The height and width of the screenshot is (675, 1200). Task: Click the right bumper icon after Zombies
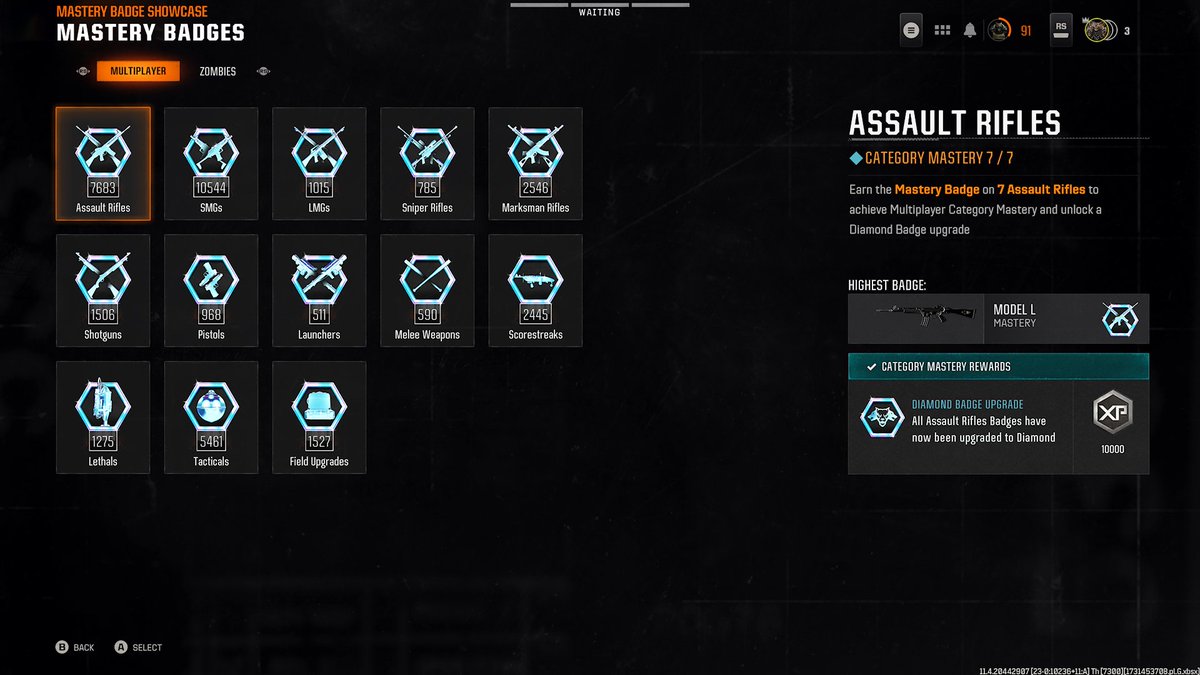point(263,72)
